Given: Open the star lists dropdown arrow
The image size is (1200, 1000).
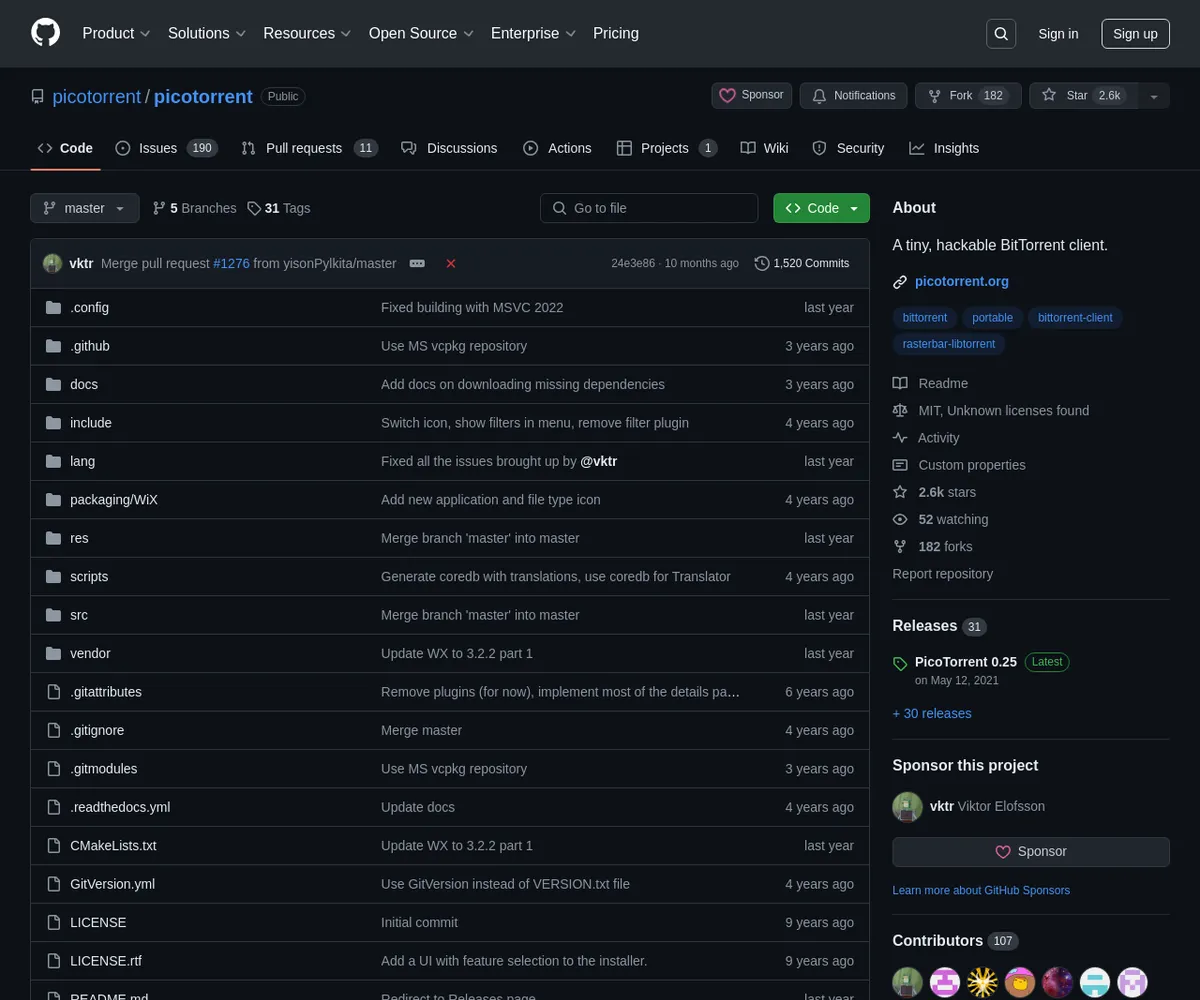Looking at the screenshot, I should click(x=1154, y=96).
